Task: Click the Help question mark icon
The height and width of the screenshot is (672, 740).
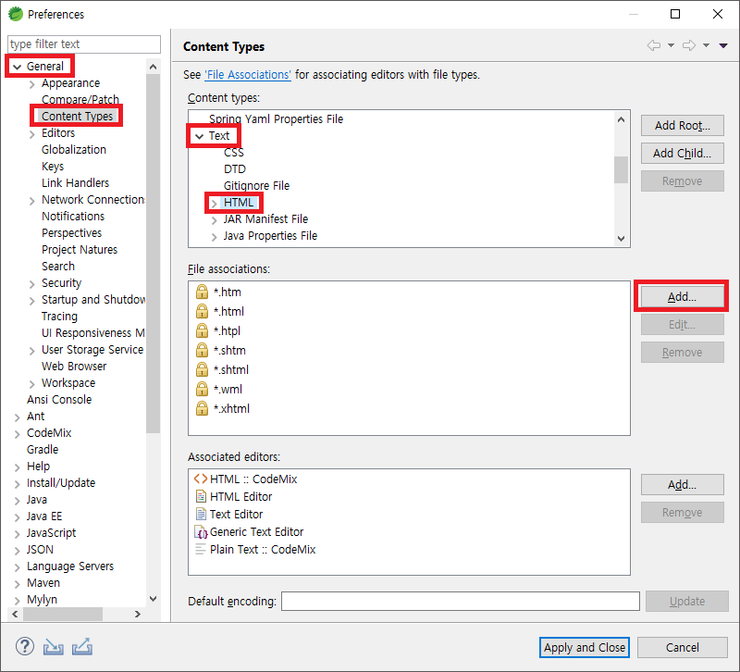Action: click(26, 647)
